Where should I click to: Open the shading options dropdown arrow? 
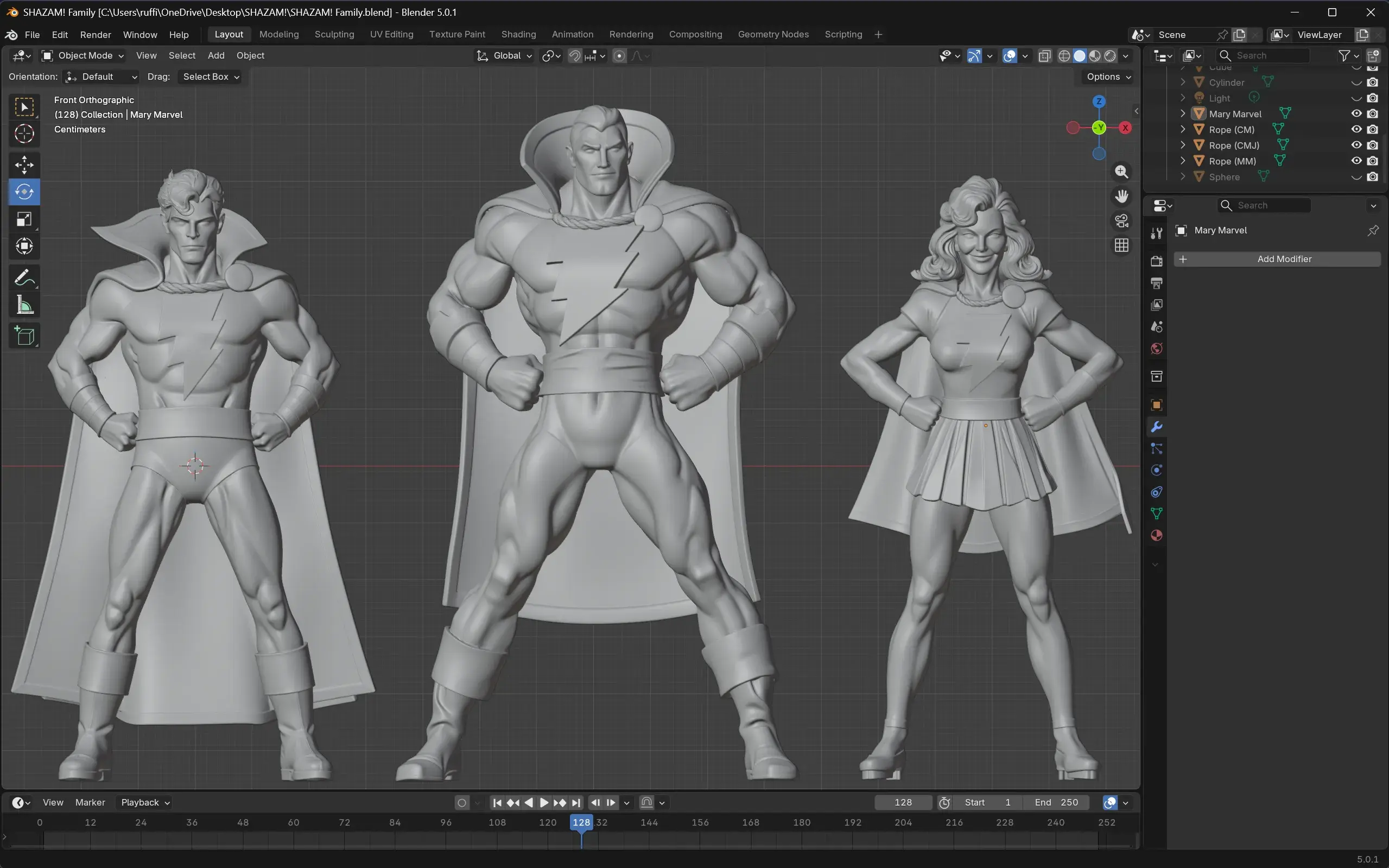pyautogui.click(x=1126, y=56)
